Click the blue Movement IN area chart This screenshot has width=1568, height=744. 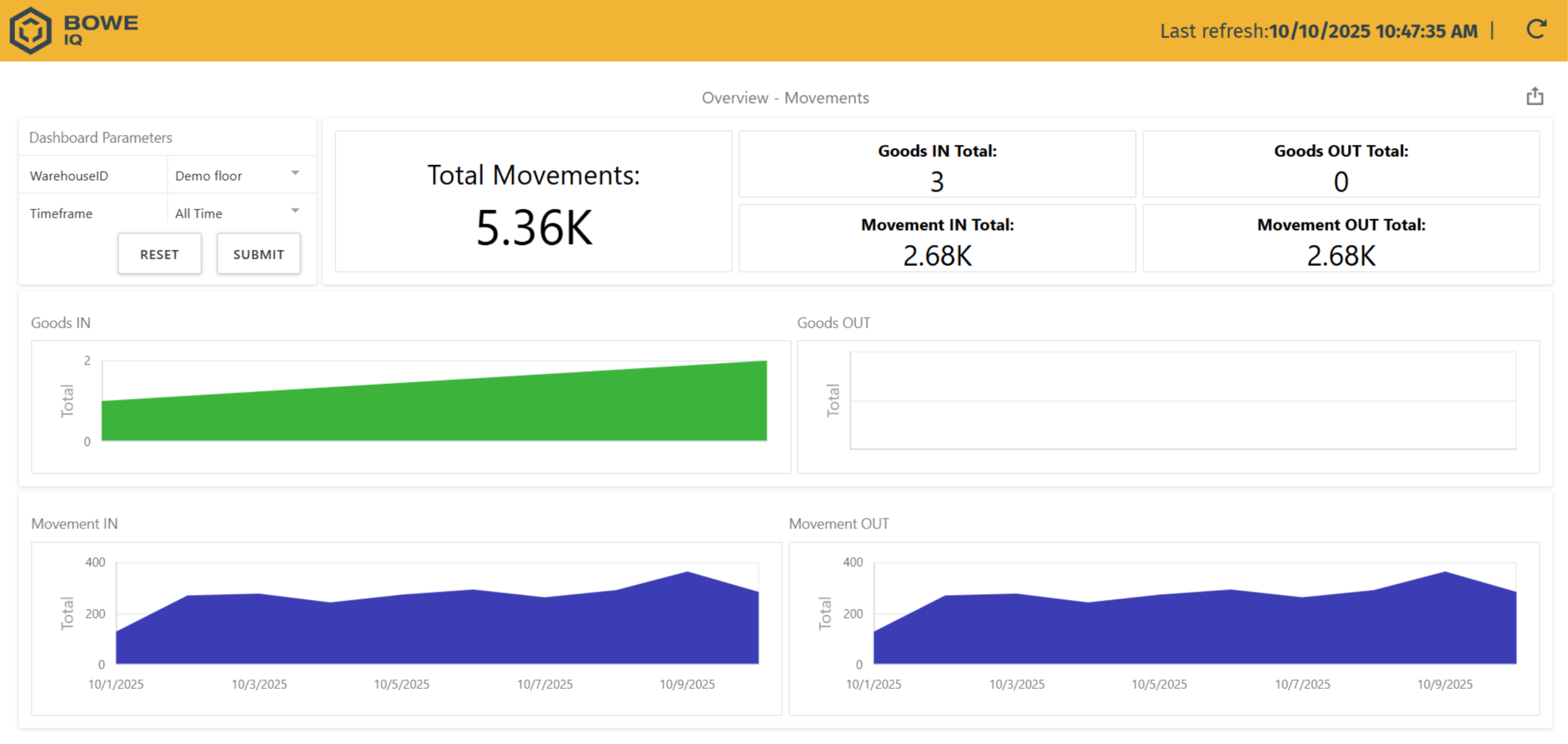click(436, 631)
